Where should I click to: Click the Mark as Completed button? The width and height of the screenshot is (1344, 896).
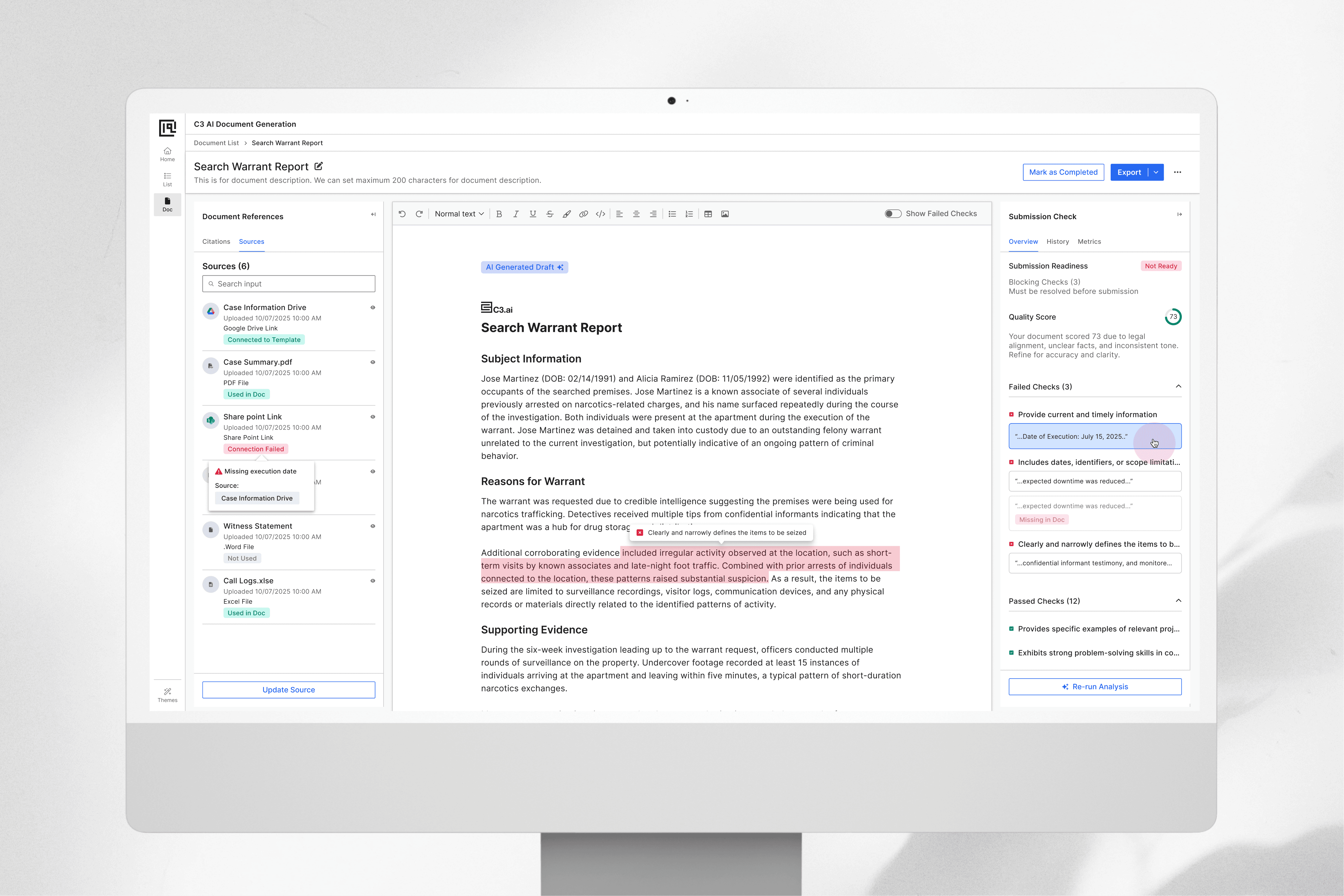click(x=1063, y=172)
